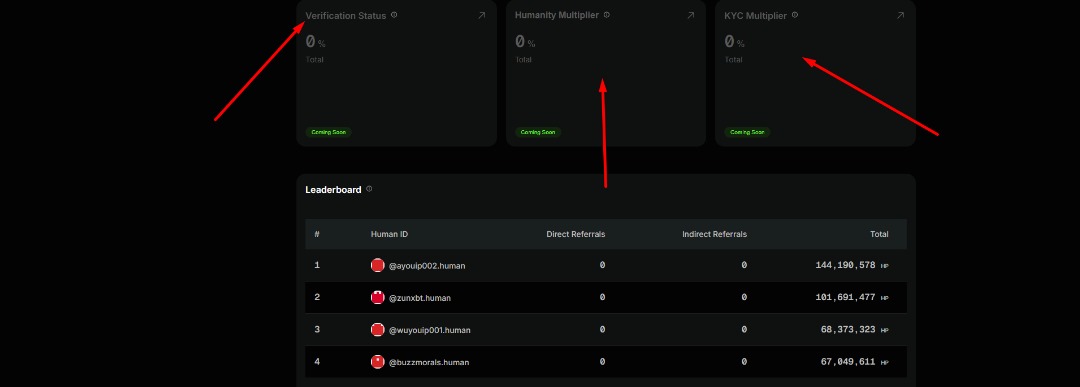Click the Direct Referrals column header
This screenshot has height=387, width=1080.
click(x=576, y=234)
